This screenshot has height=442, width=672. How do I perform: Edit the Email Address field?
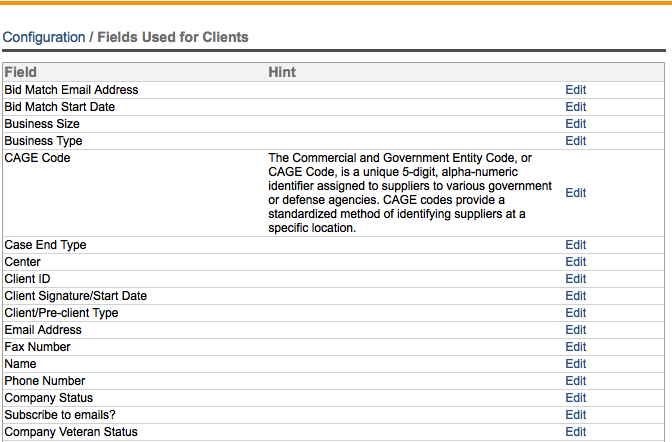pyautogui.click(x=575, y=330)
